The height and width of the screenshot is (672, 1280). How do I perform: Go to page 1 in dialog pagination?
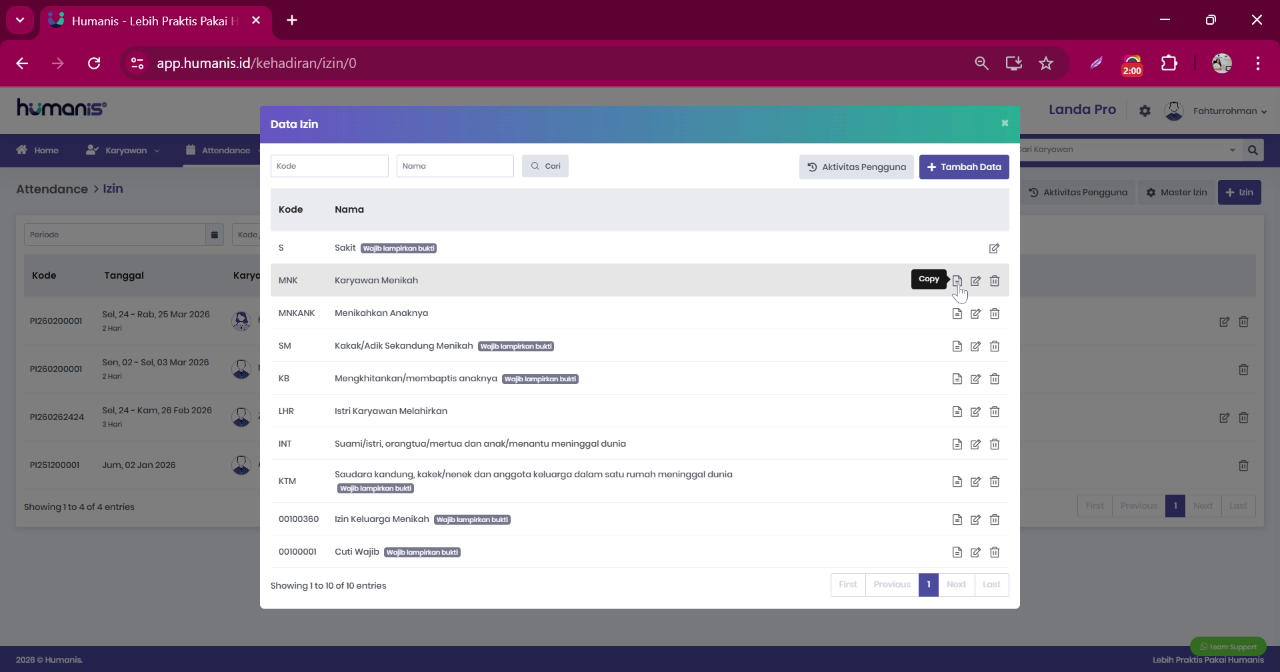tap(928, 584)
